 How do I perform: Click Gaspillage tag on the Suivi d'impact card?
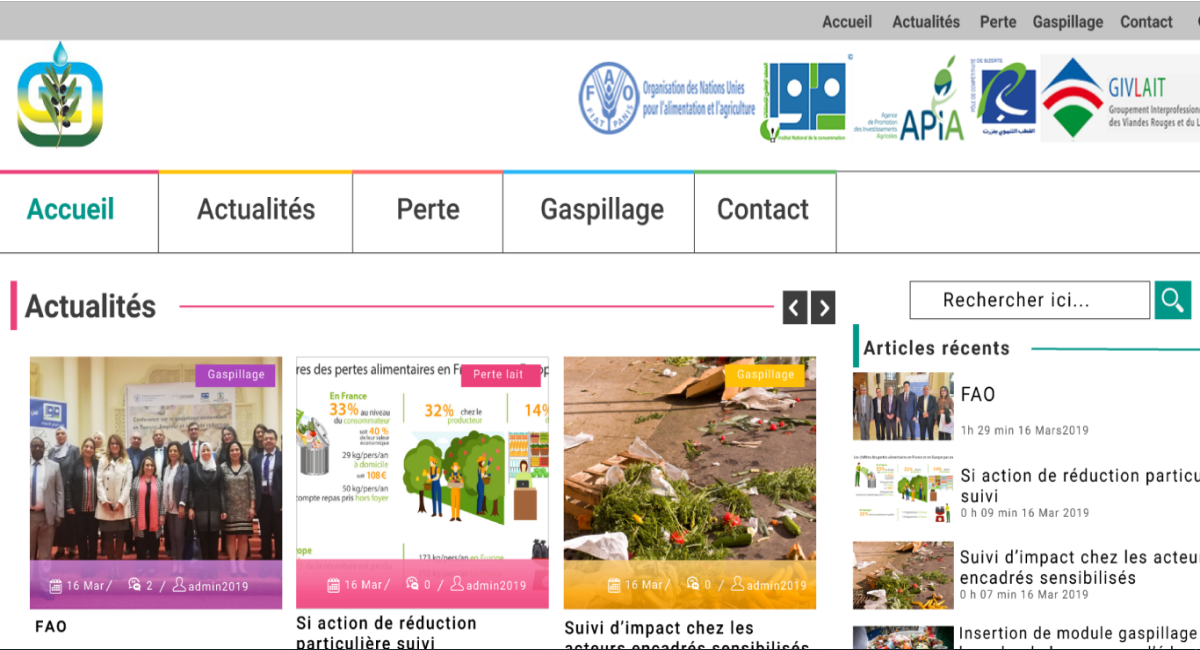[x=765, y=375]
